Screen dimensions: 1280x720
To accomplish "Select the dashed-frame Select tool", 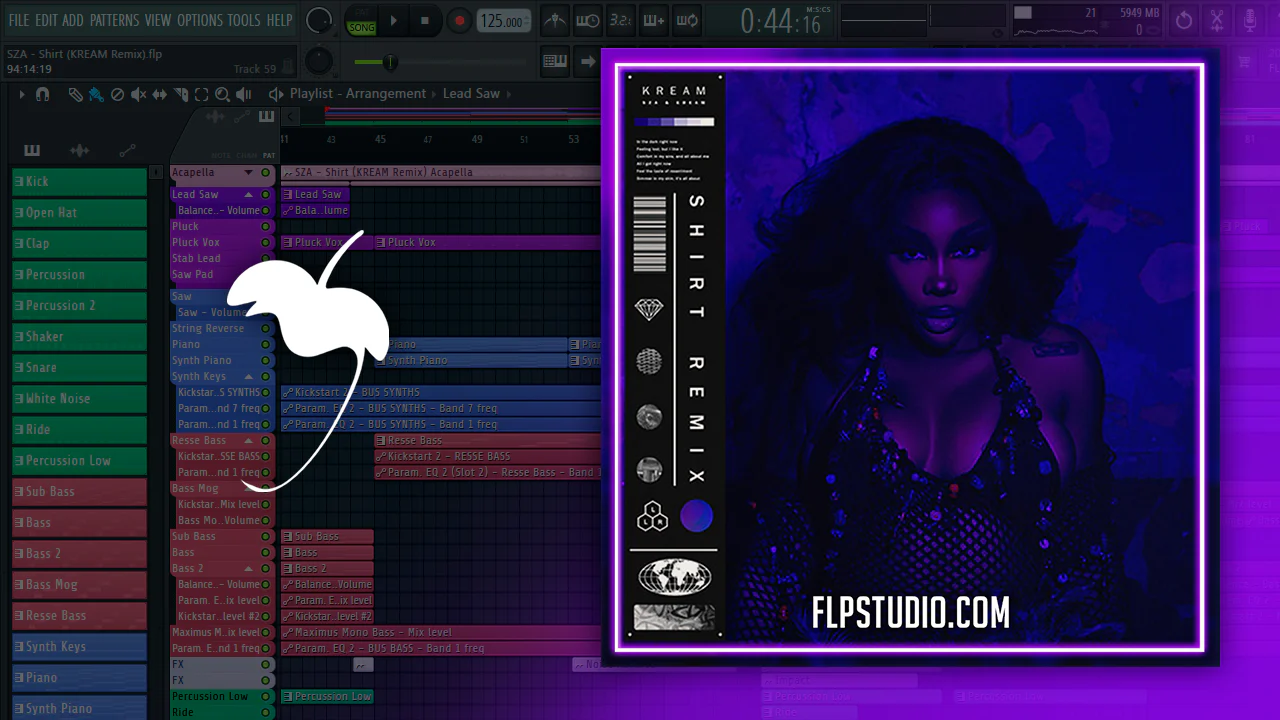I will tap(202, 94).
